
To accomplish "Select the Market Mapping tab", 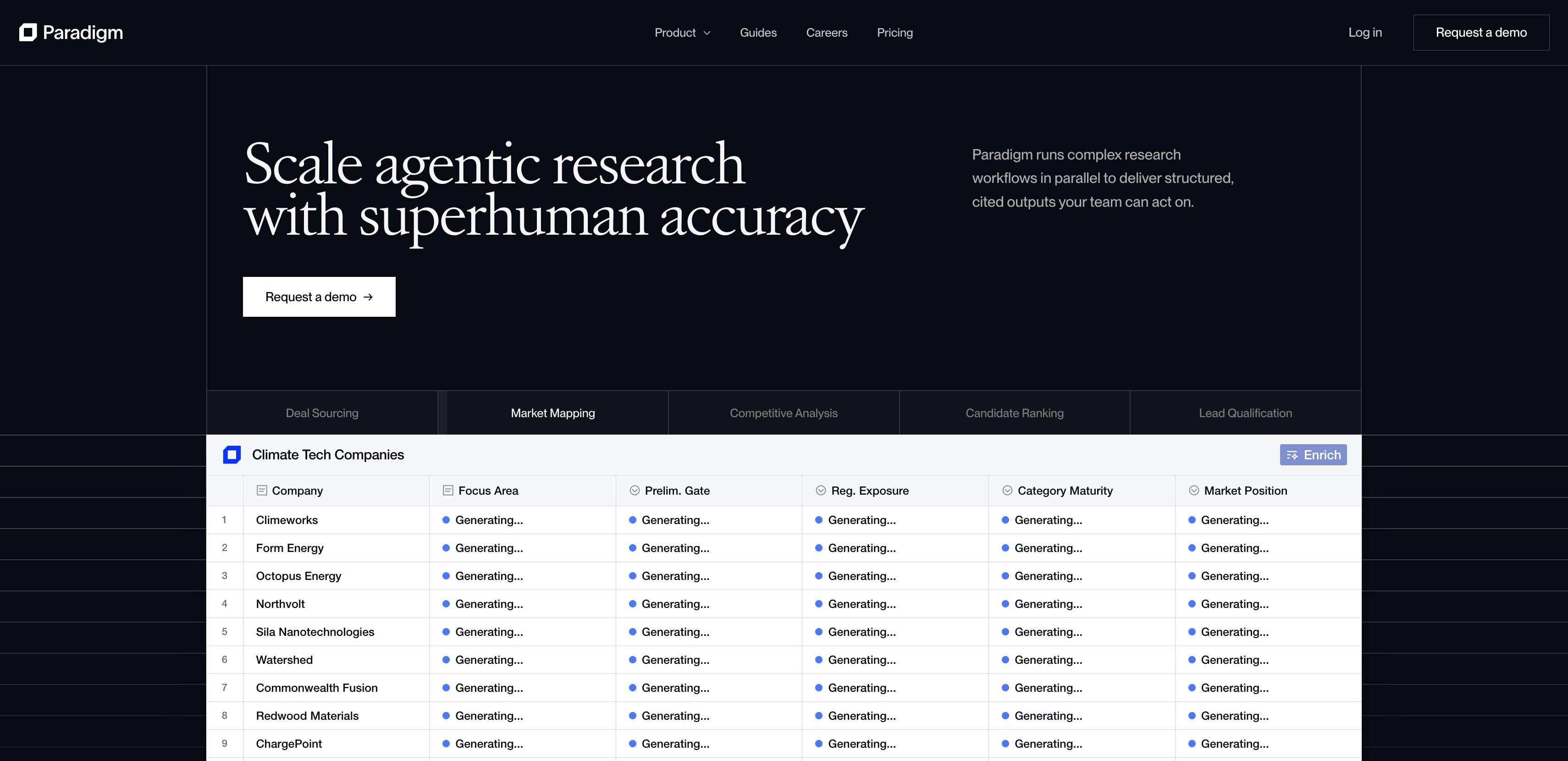I will point(552,413).
